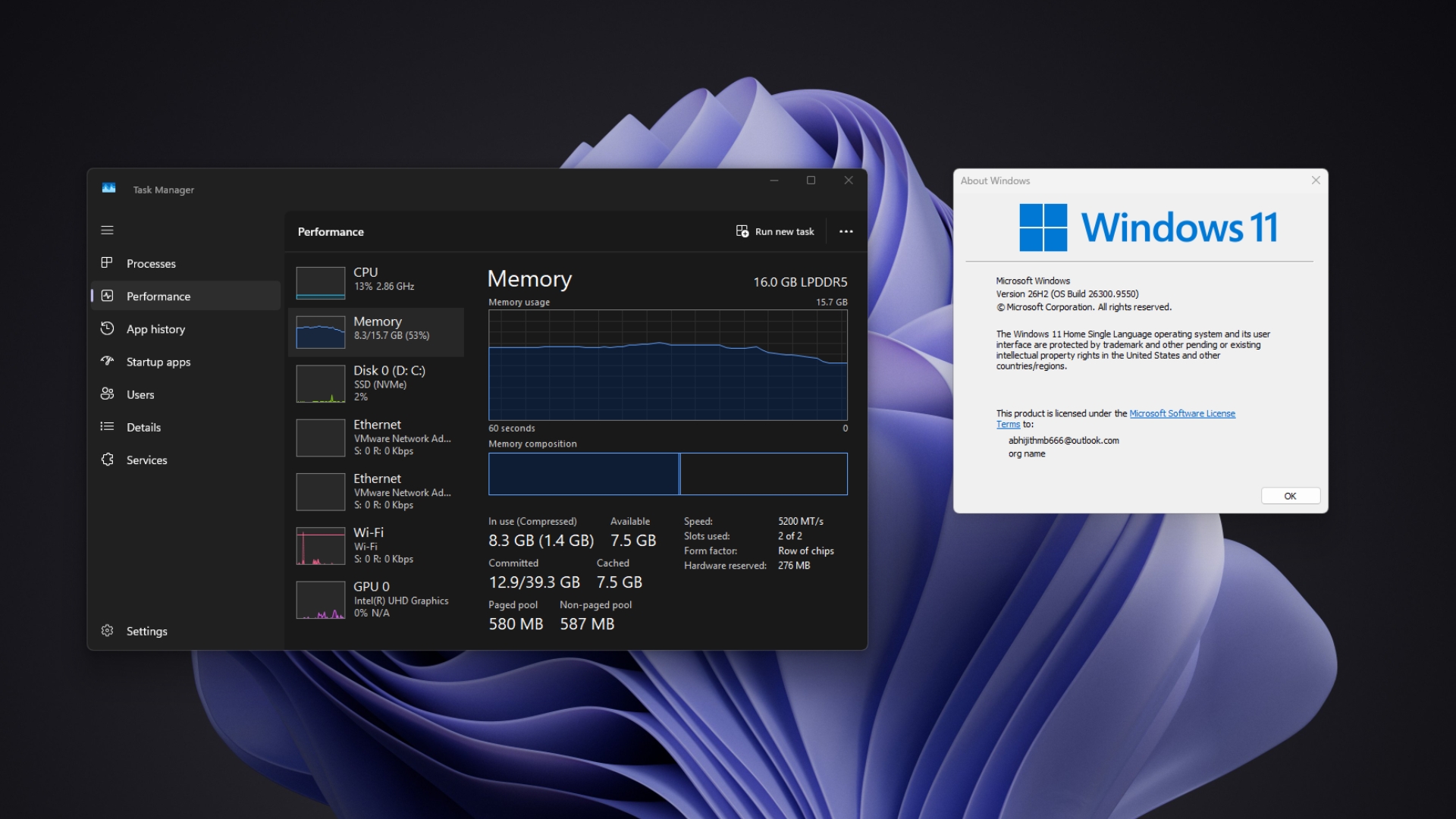
Task: Click the Startup apps gauge icon
Action: pos(107,361)
